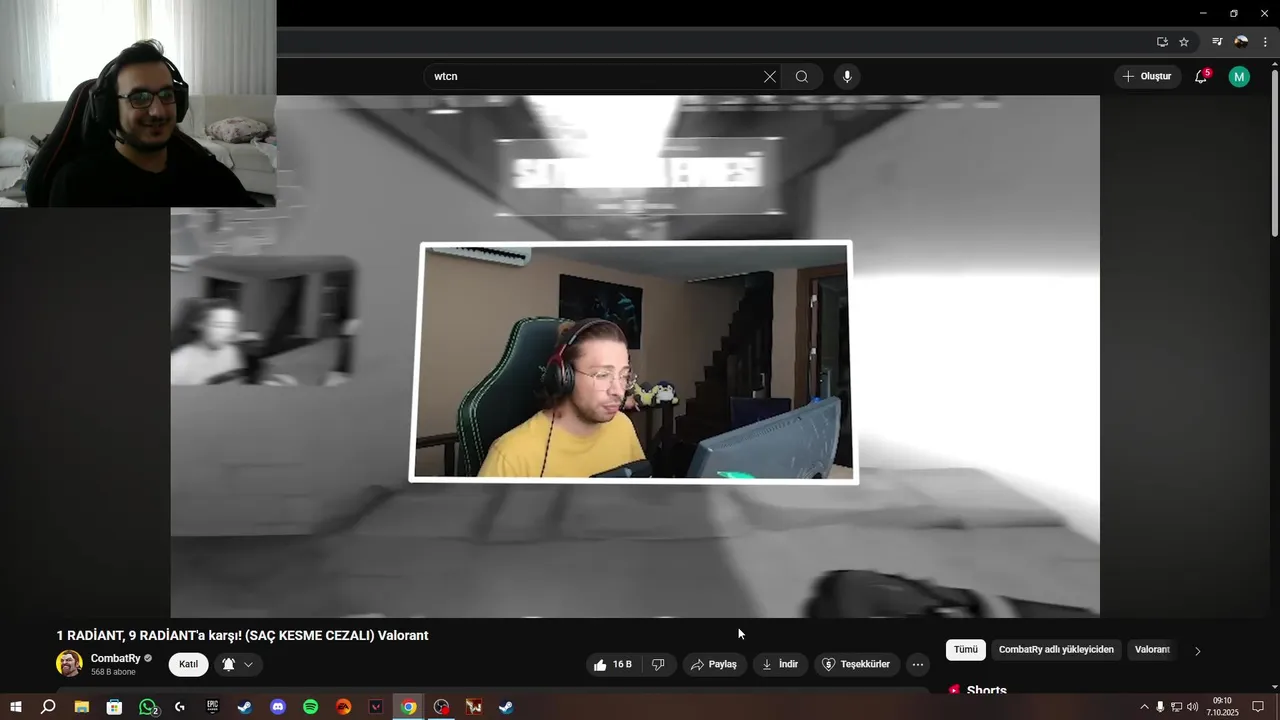This screenshot has width=1280, height=720.
Task: Open more actions three-dot button
Action: [917, 664]
